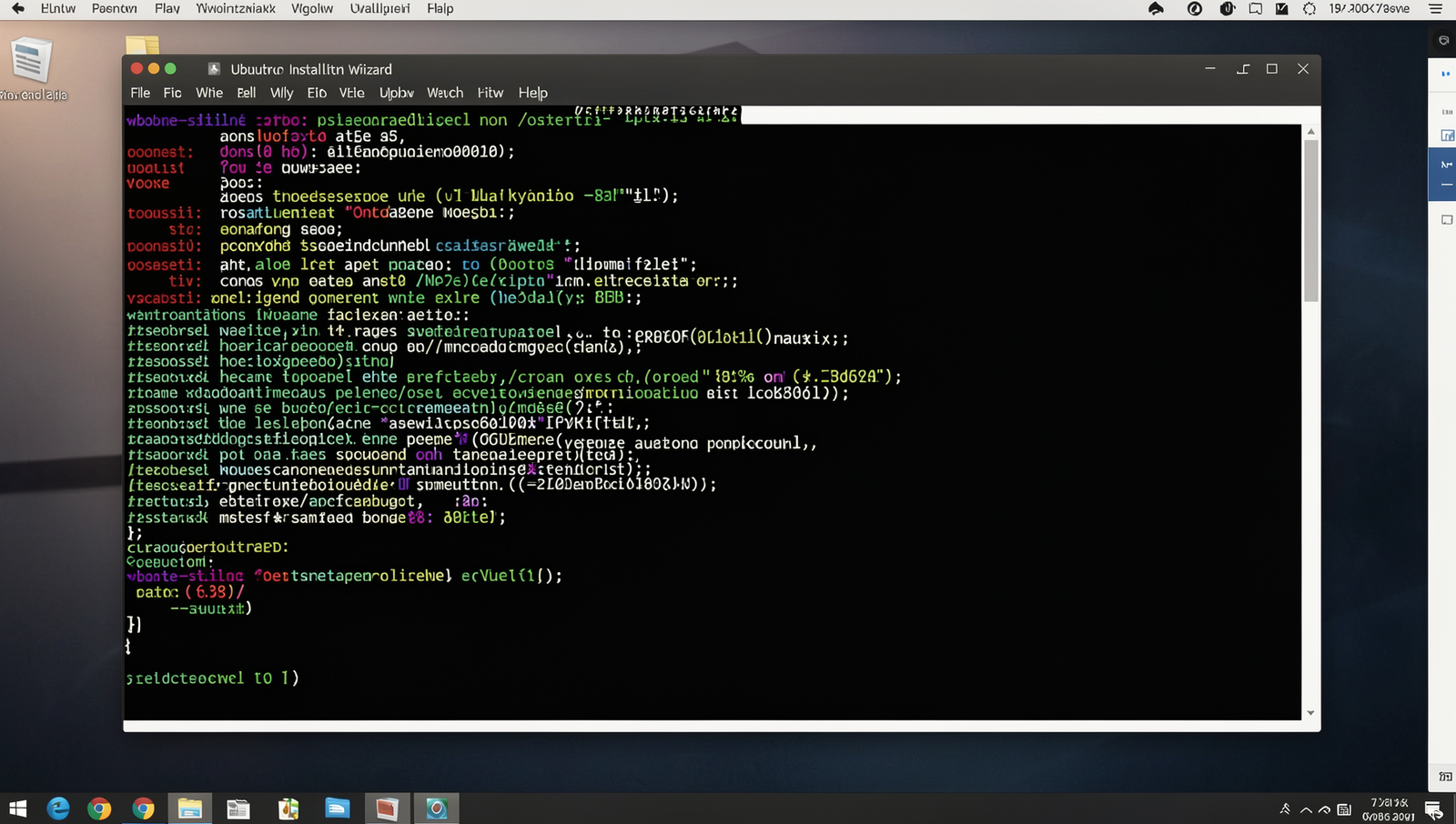The width and height of the screenshot is (1456, 824).
Task: Click the terminal scrollbar down arrow
Action: (x=1311, y=713)
